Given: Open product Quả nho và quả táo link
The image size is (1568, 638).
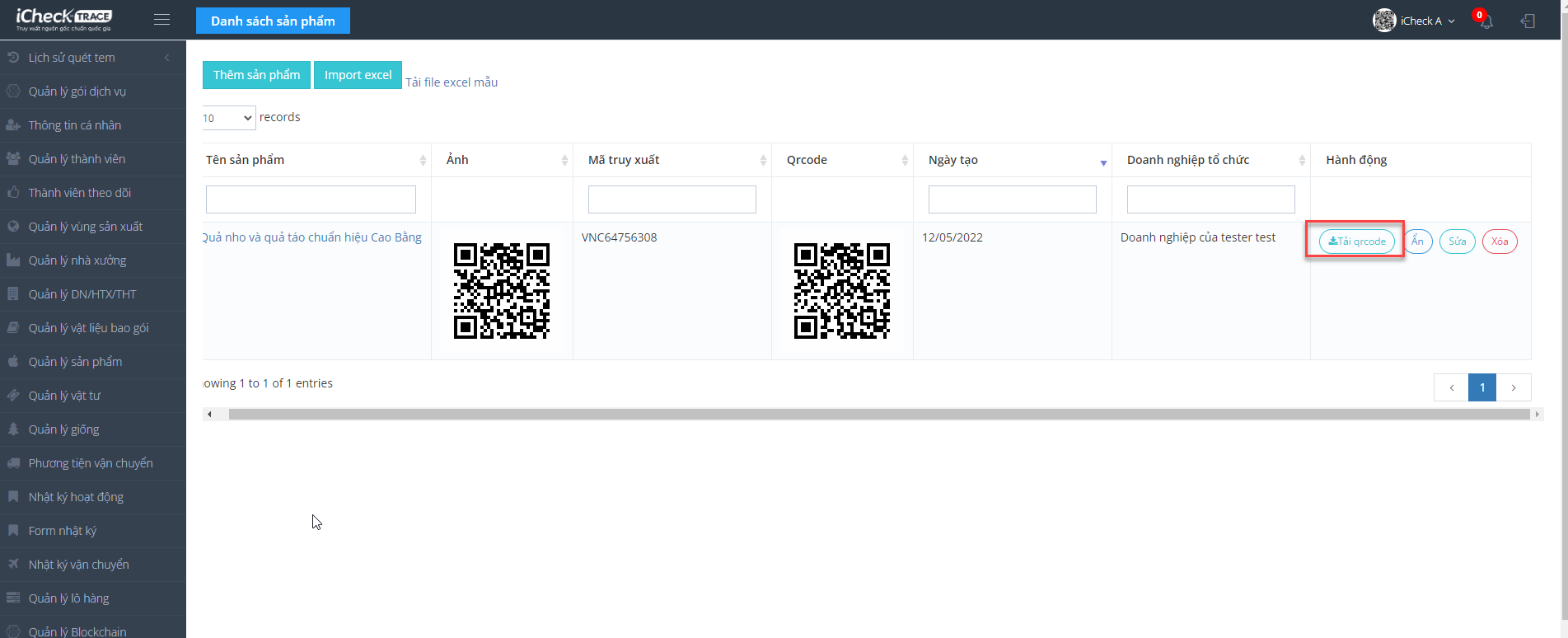Looking at the screenshot, I should pos(312,237).
